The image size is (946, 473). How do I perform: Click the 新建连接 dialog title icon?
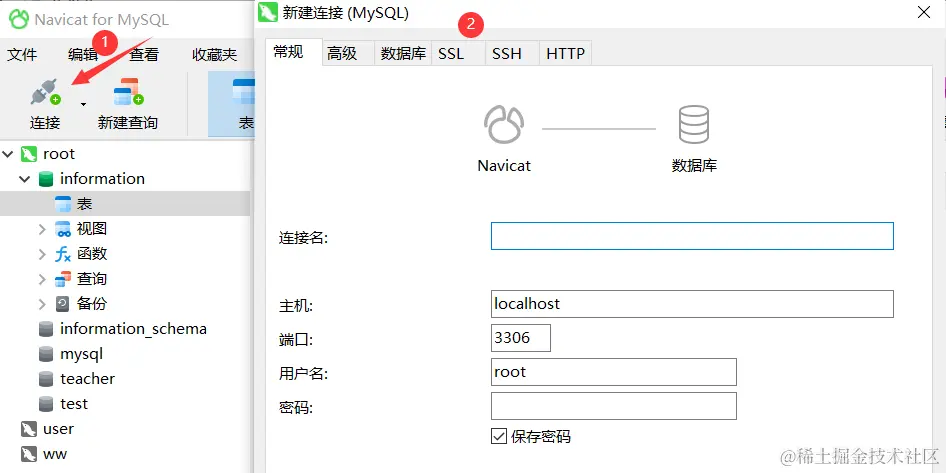click(268, 12)
